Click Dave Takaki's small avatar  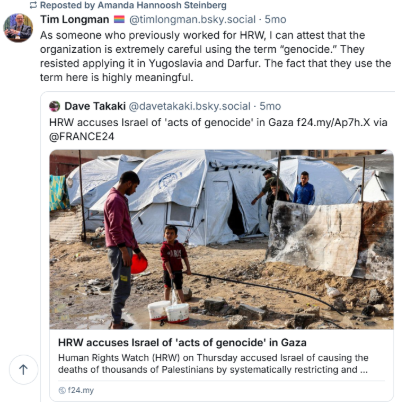(x=54, y=106)
